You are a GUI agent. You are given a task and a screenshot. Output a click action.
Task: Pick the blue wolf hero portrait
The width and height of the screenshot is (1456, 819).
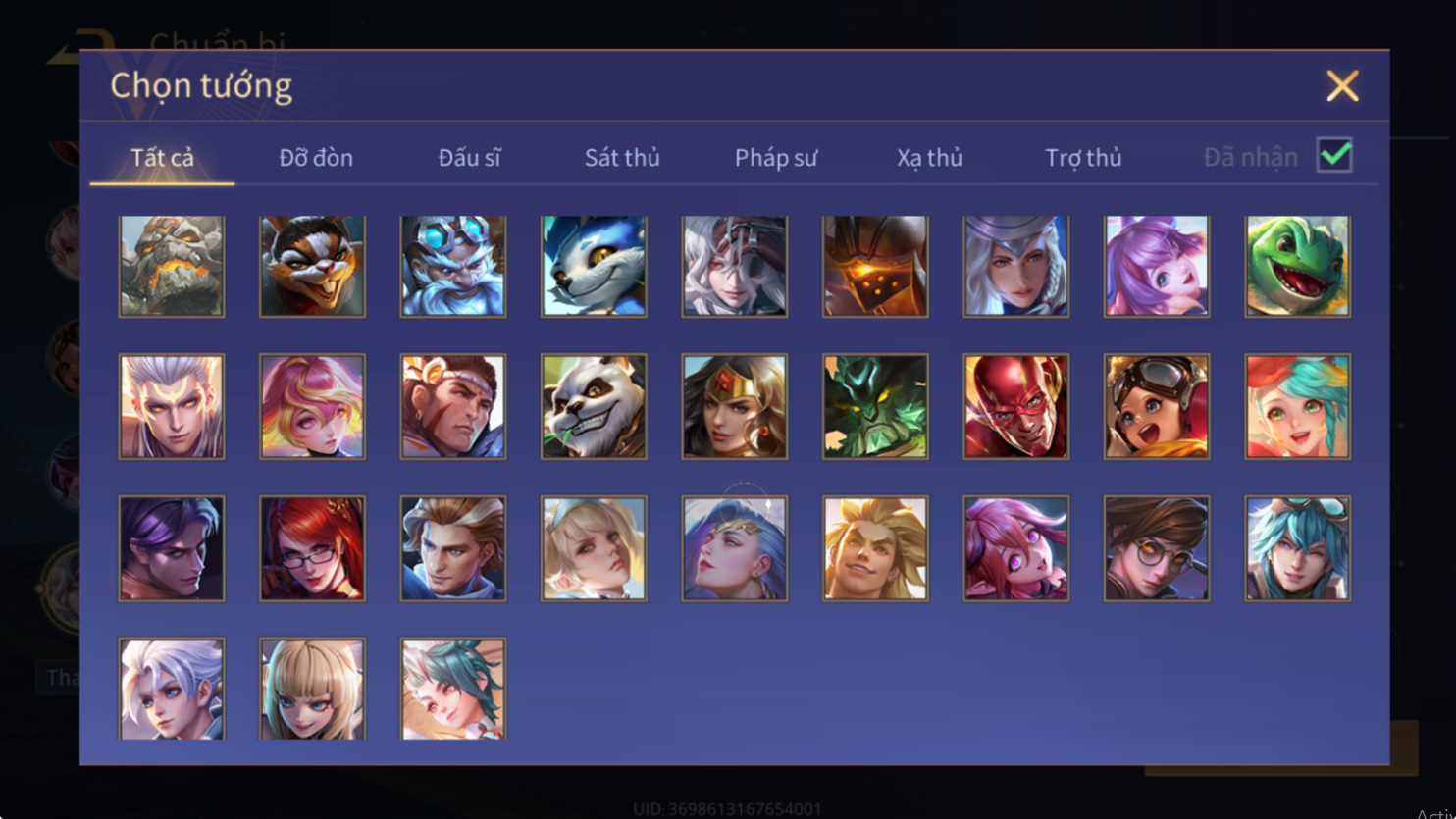(594, 267)
